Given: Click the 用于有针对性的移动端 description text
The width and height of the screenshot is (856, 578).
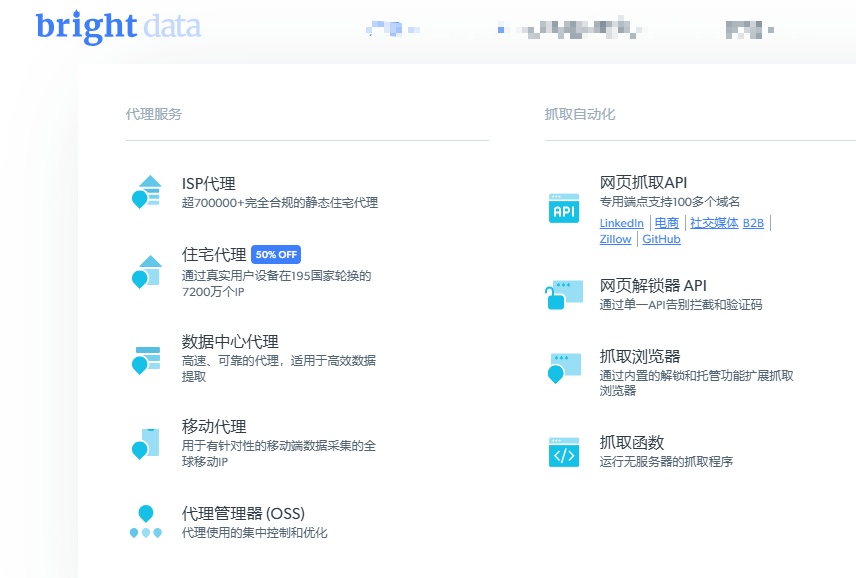Looking at the screenshot, I should [x=279, y=454].
